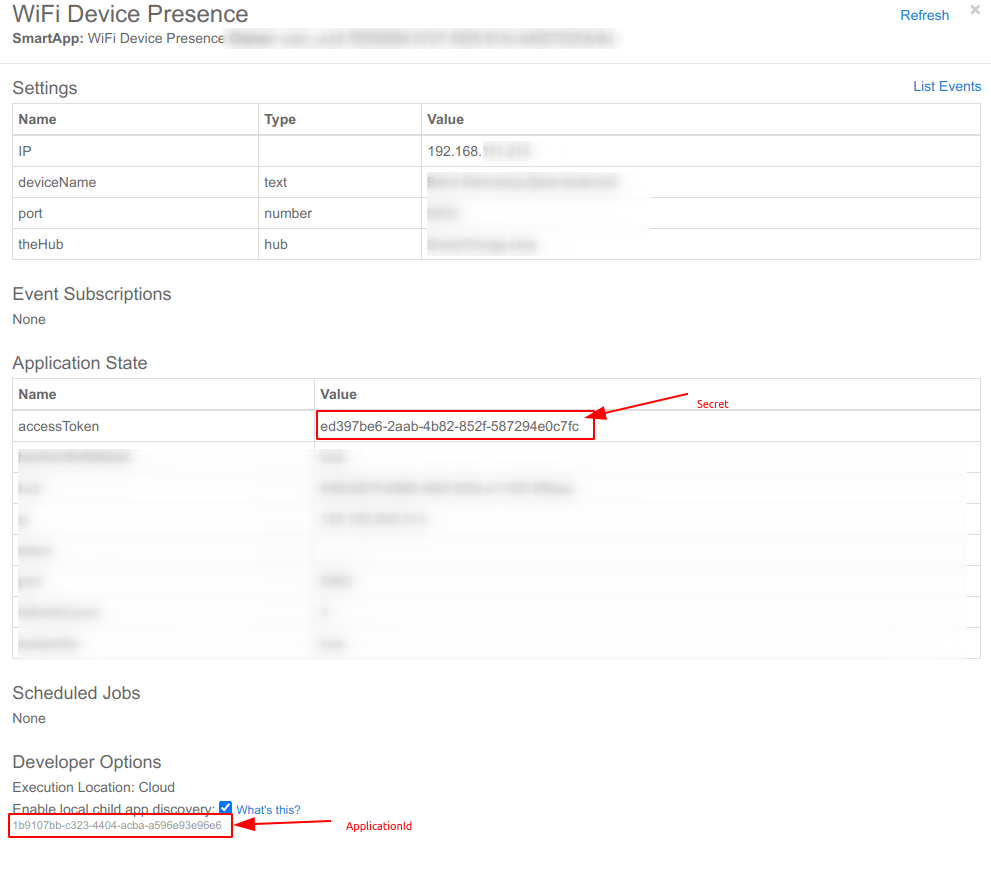Click the Application State heading
This screenshot has width=991, height=871.
click(x=80, y=363)
